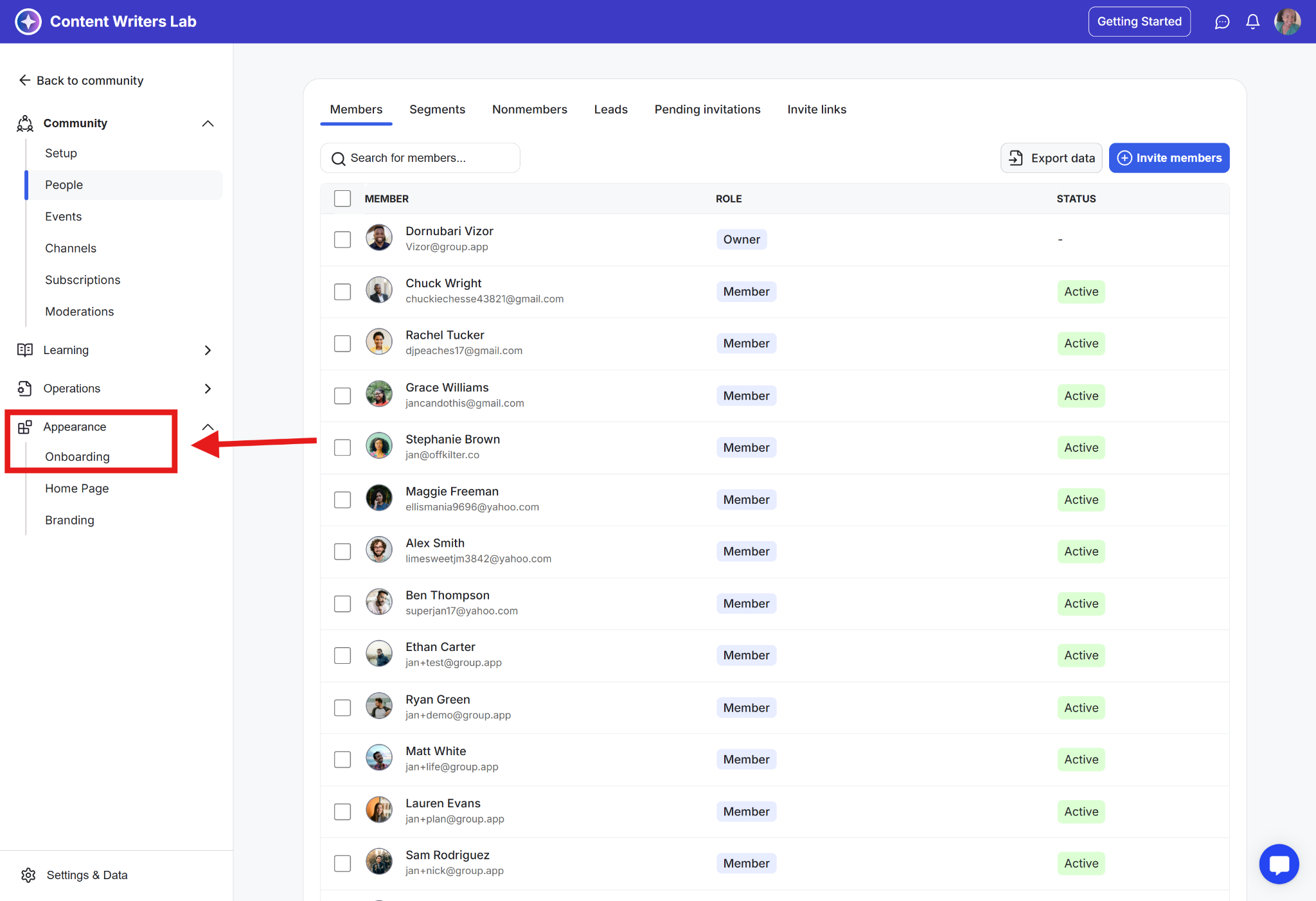Click the Learning book icon in sidebar
1316x901 pixels.
pos(25,350)
